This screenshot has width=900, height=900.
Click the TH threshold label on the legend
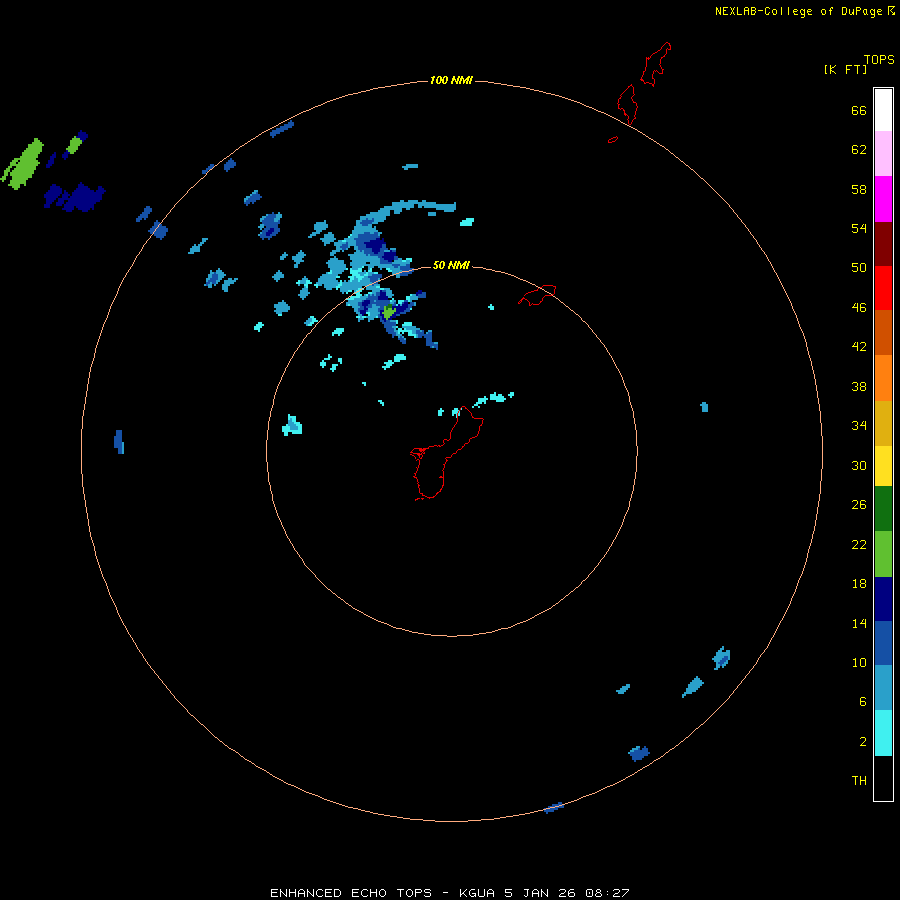[x=859, y=780]
